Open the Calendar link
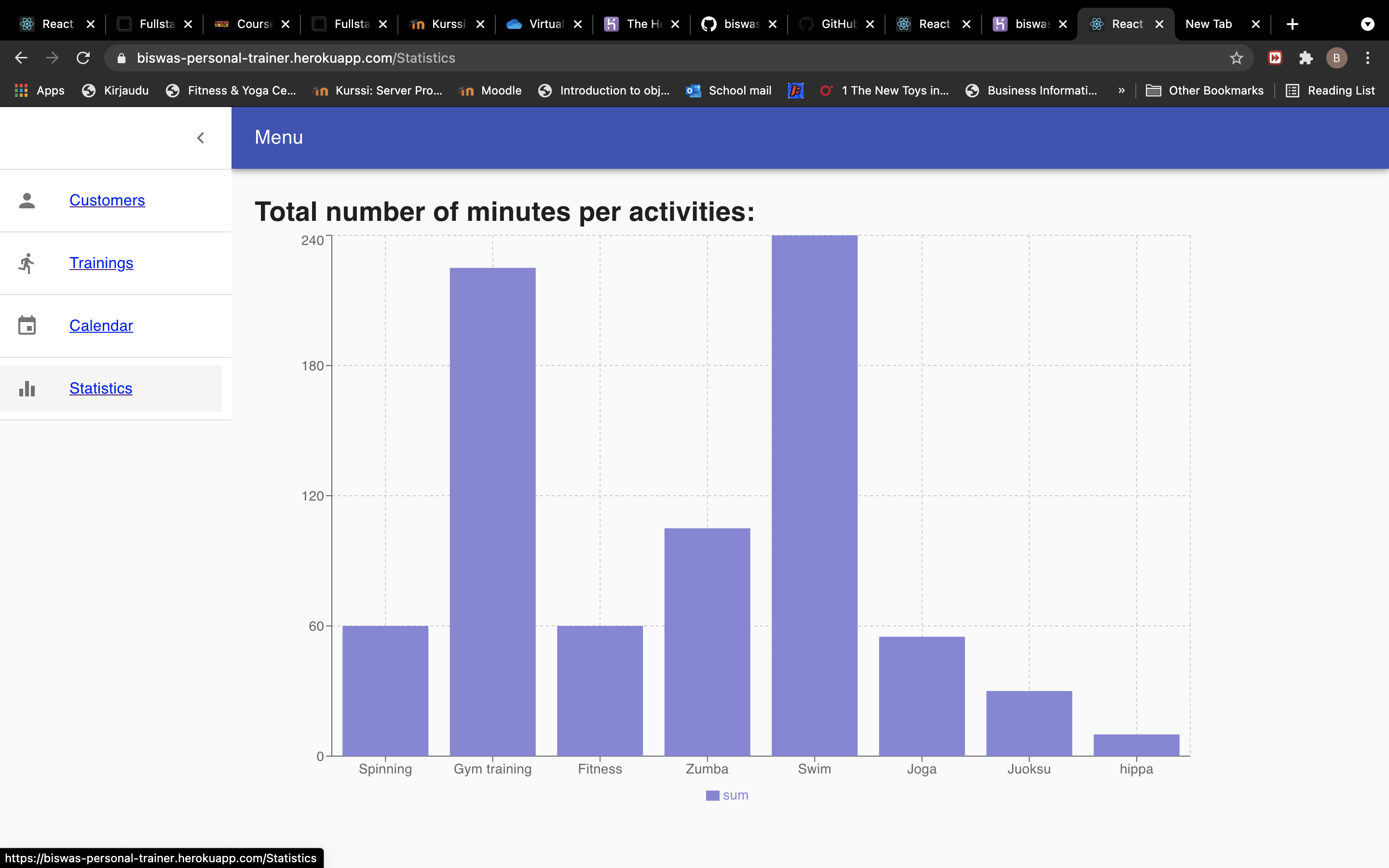This screenshot has height=868, width=1389. pyautogui.click(x=101, y=325)
